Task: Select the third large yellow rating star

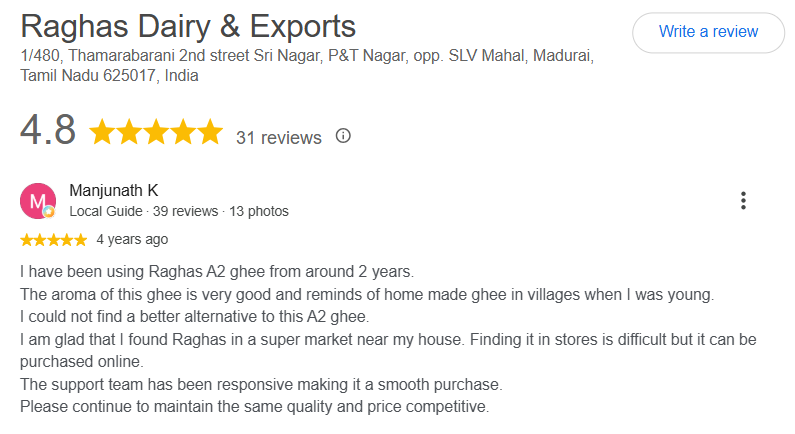Action: tap(156, 132)
